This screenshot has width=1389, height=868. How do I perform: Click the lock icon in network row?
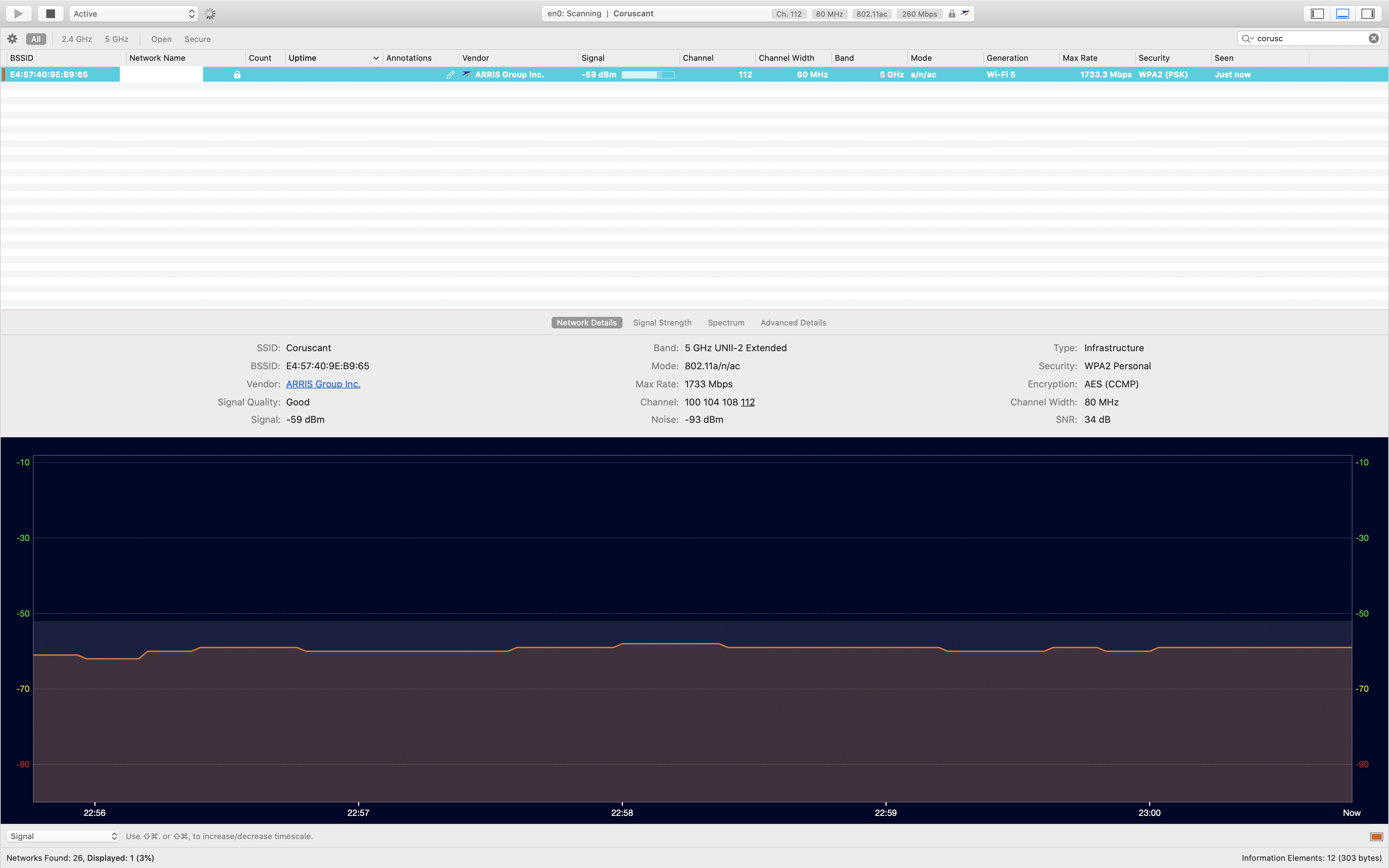(237, 75)
